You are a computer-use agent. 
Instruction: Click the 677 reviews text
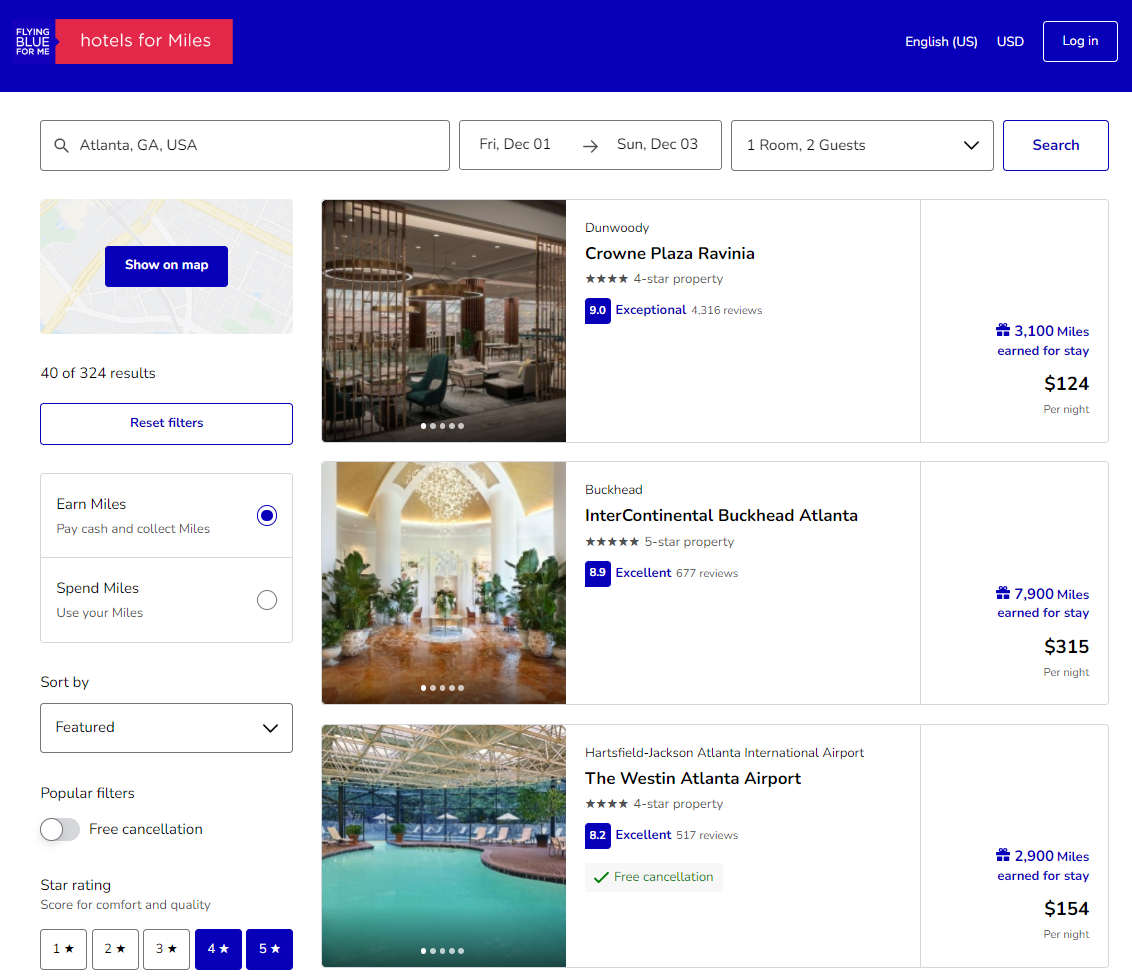(707, 573)
